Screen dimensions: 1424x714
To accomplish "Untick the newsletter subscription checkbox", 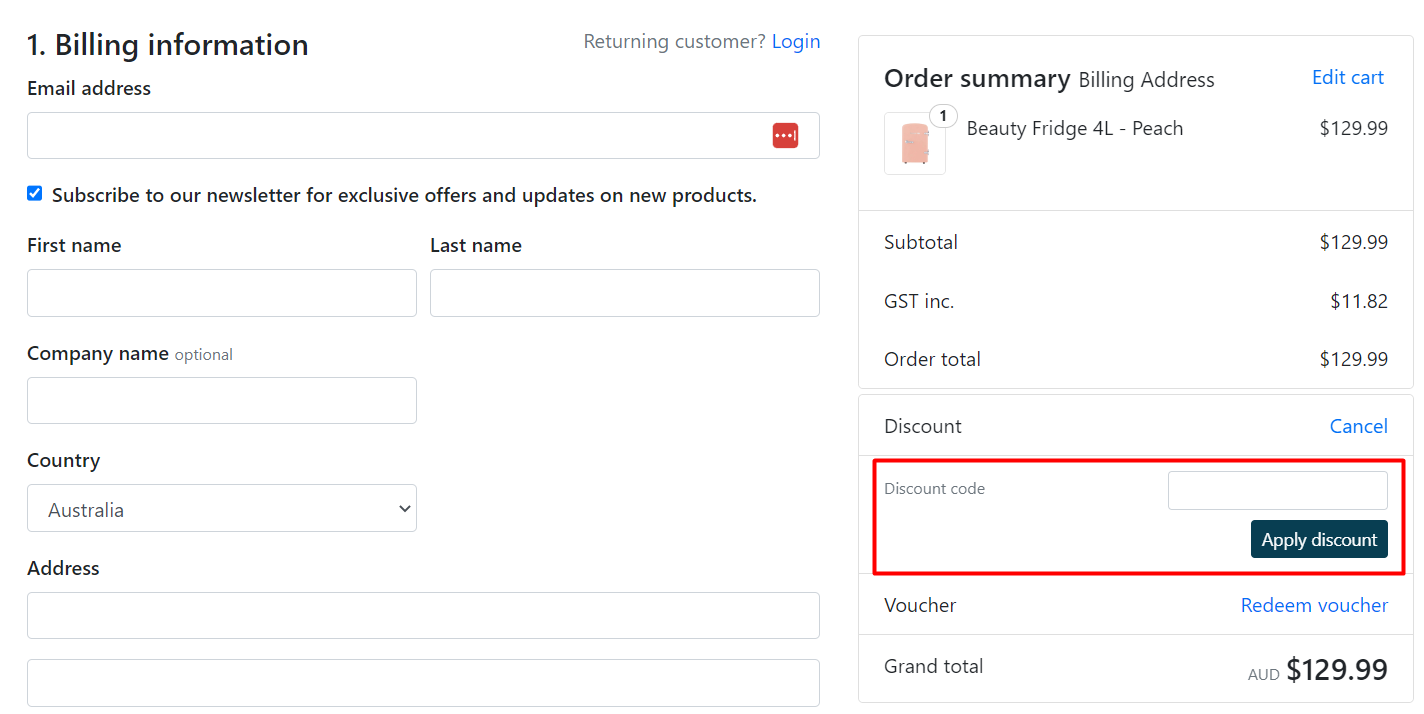I will 35,194.
